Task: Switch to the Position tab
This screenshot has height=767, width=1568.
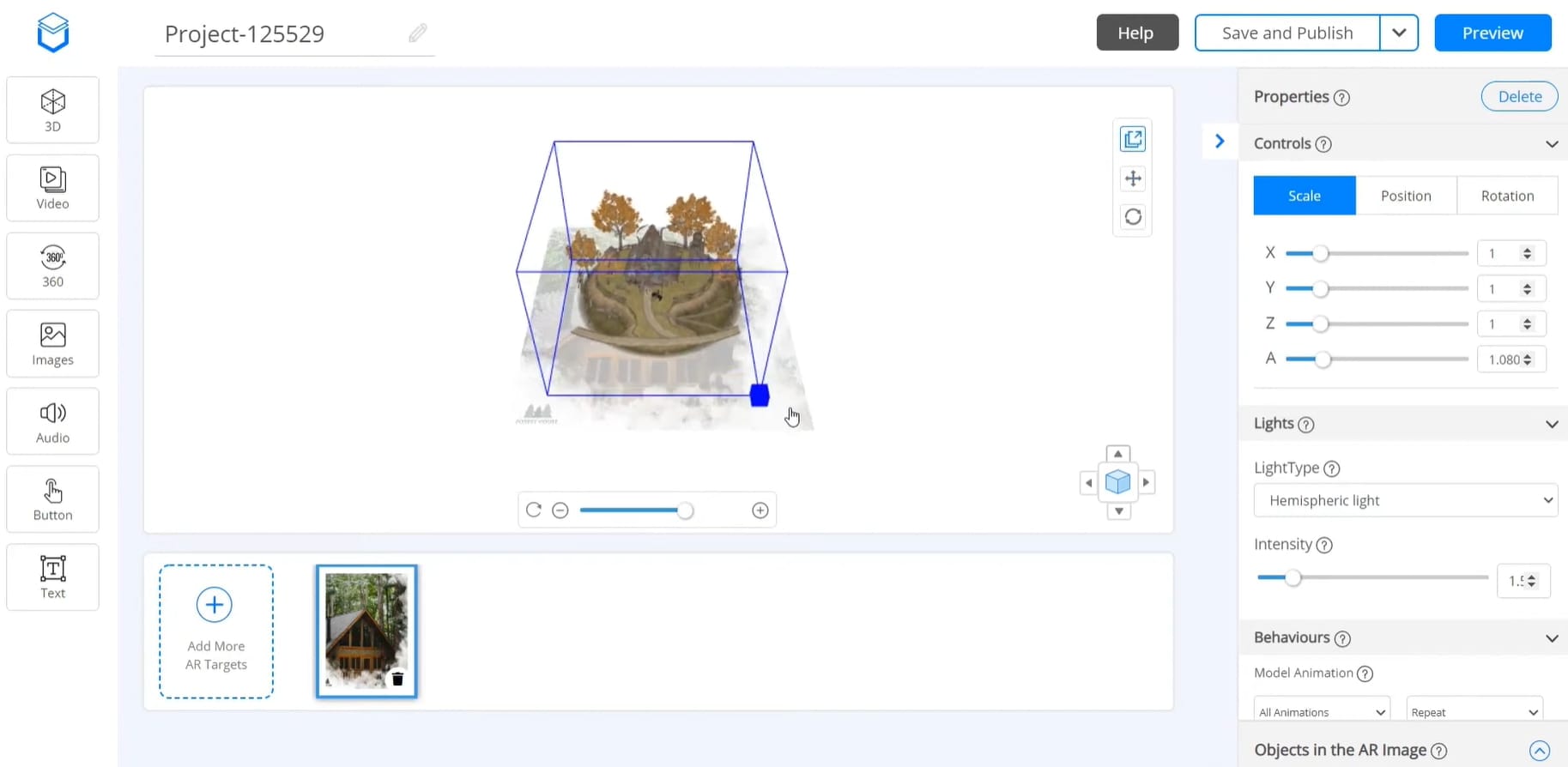Action: 1406,196
